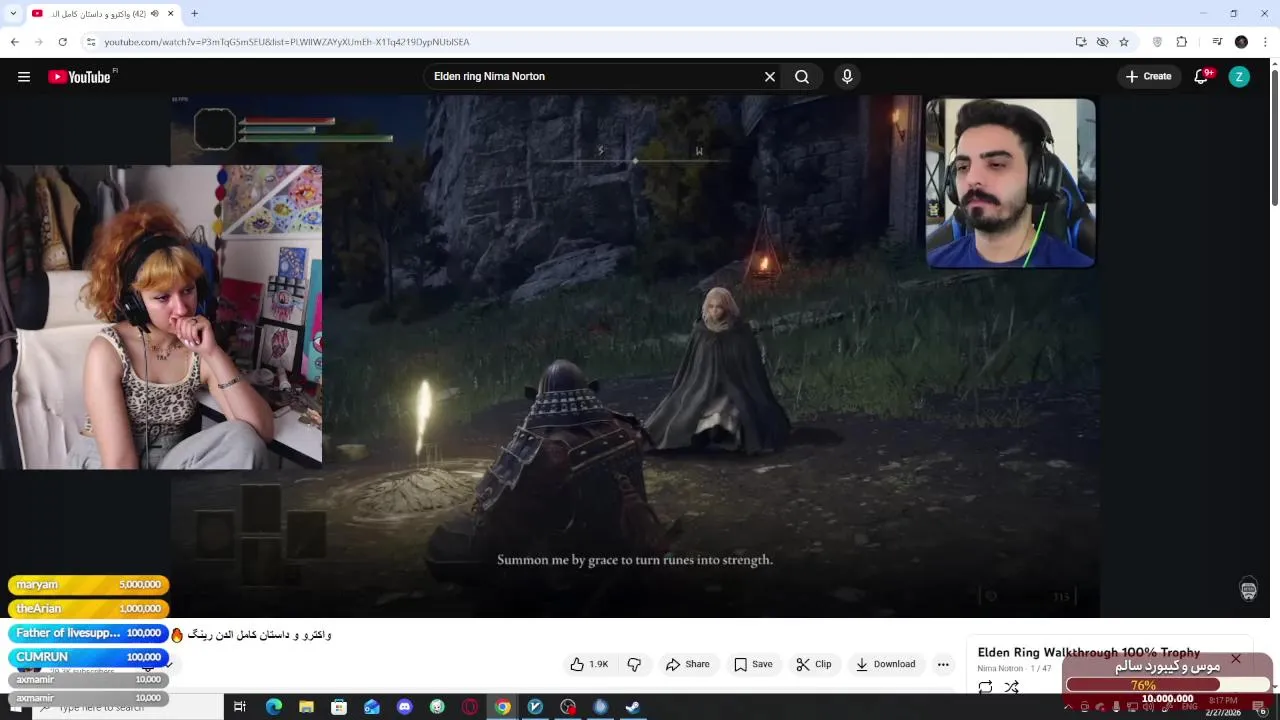Save video to a playlist
The height and width of the screenshot is (720, 1280).
[753, 664]
